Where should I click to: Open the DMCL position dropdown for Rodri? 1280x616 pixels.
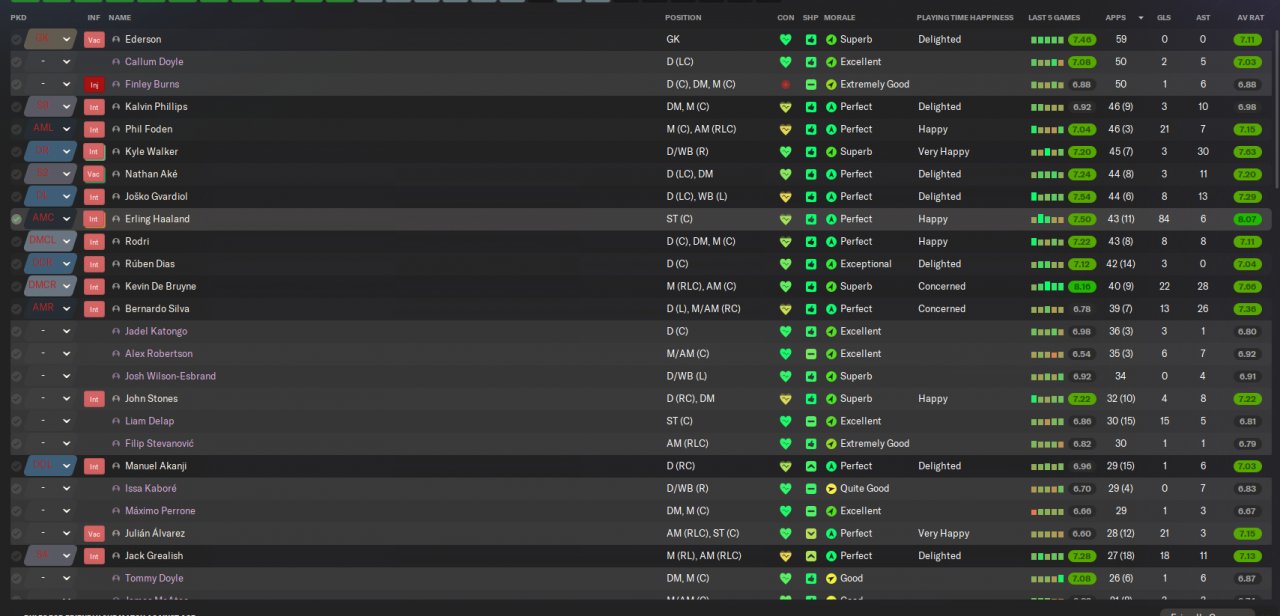tap(51, 242)
